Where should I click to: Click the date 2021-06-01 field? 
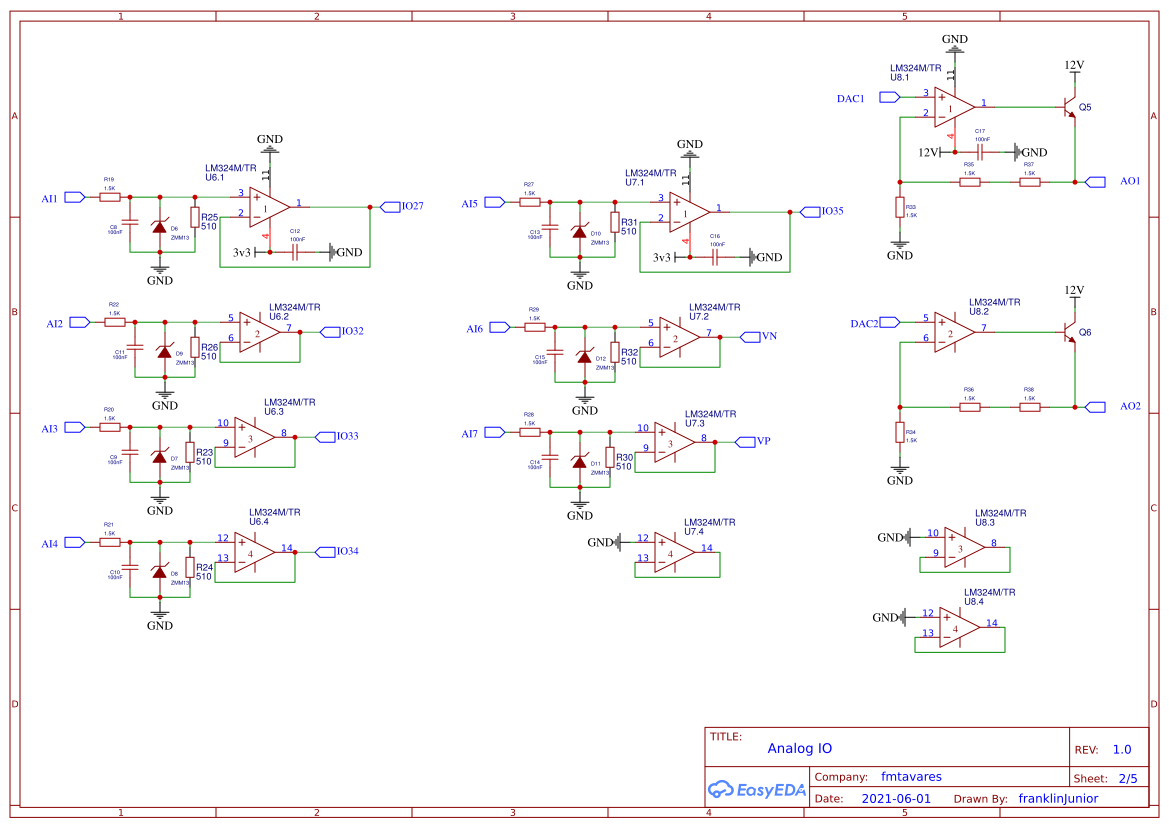pyautogui.click(x=897, y=798)
